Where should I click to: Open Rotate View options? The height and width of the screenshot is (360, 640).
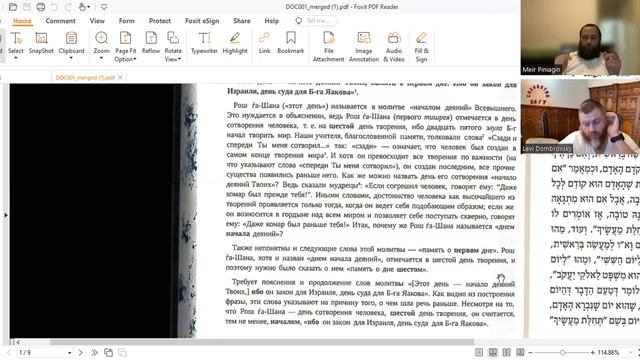[173, 47]
